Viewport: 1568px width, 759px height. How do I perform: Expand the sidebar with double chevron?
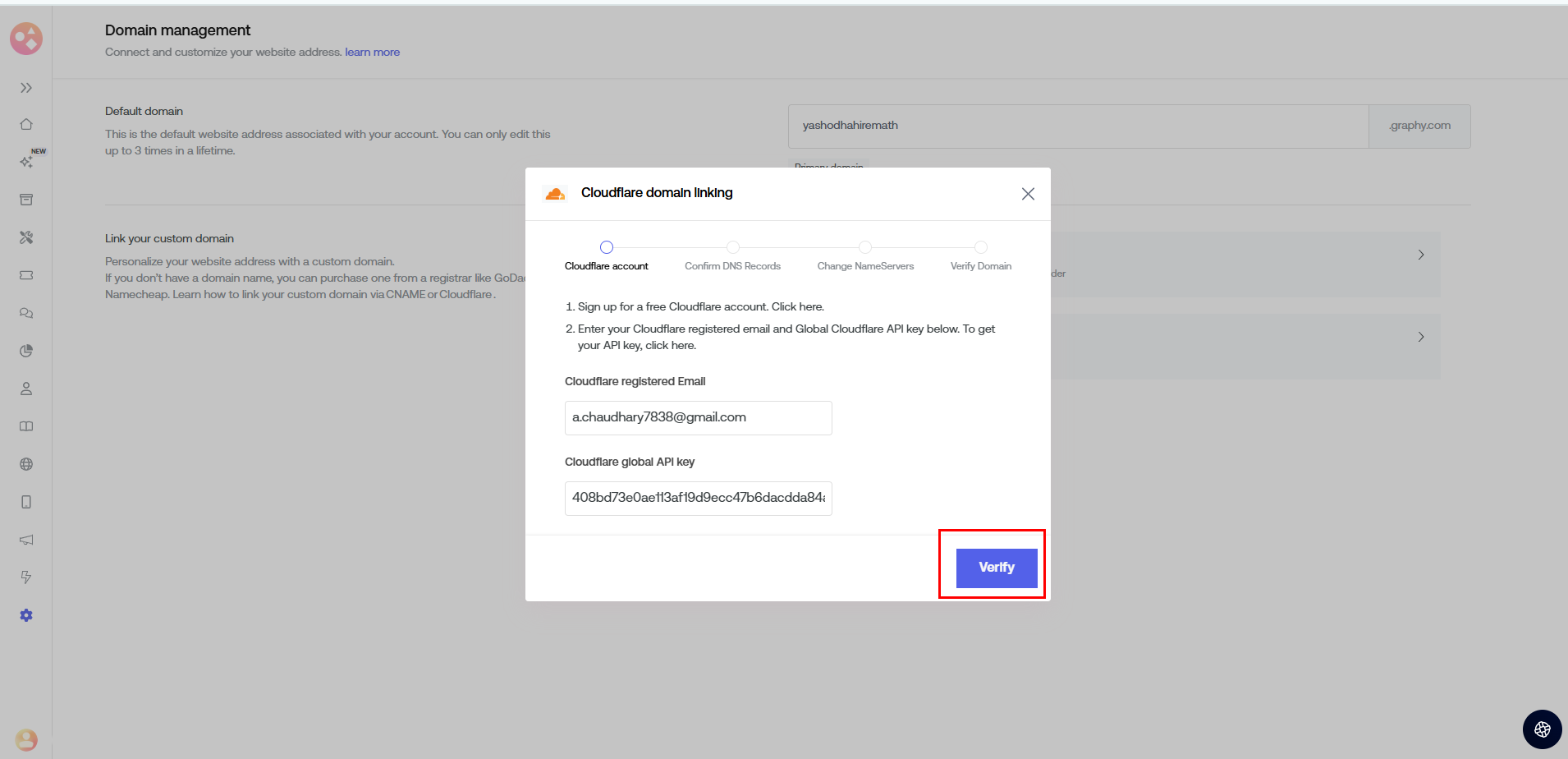click(26, 88)
